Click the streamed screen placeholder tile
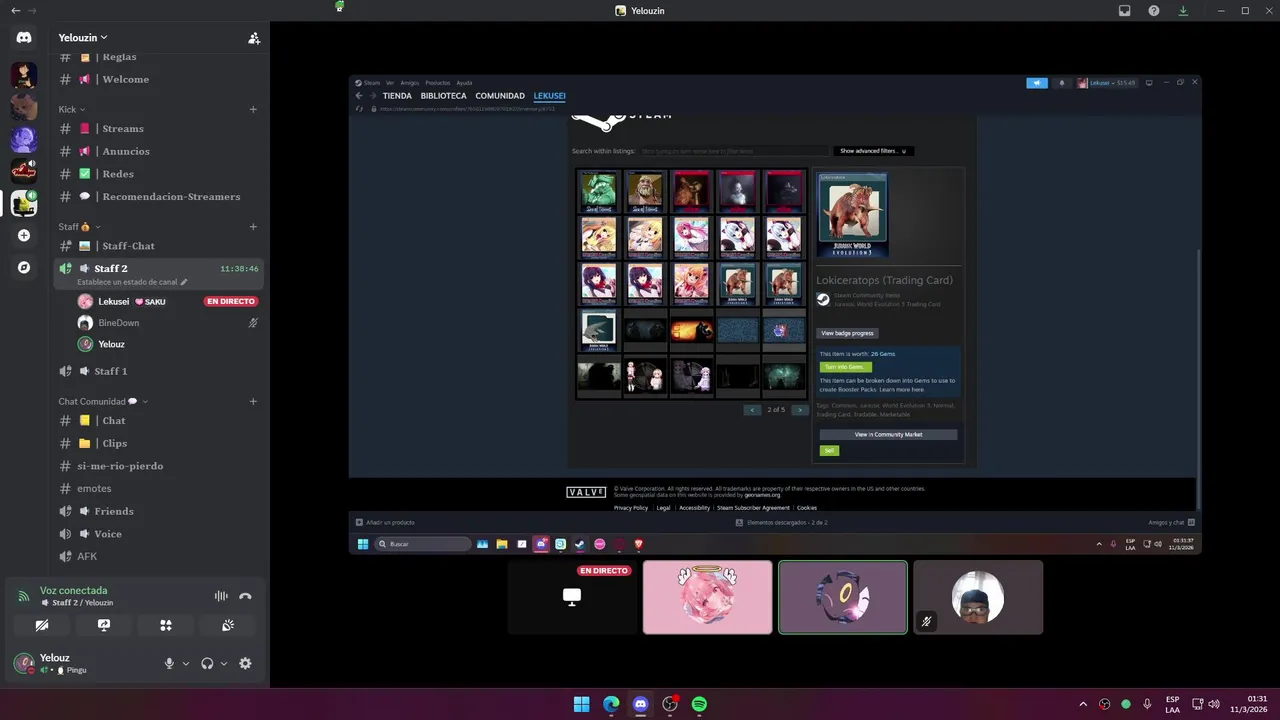Viewport: 1280px width, 720px height. point(572,597)
